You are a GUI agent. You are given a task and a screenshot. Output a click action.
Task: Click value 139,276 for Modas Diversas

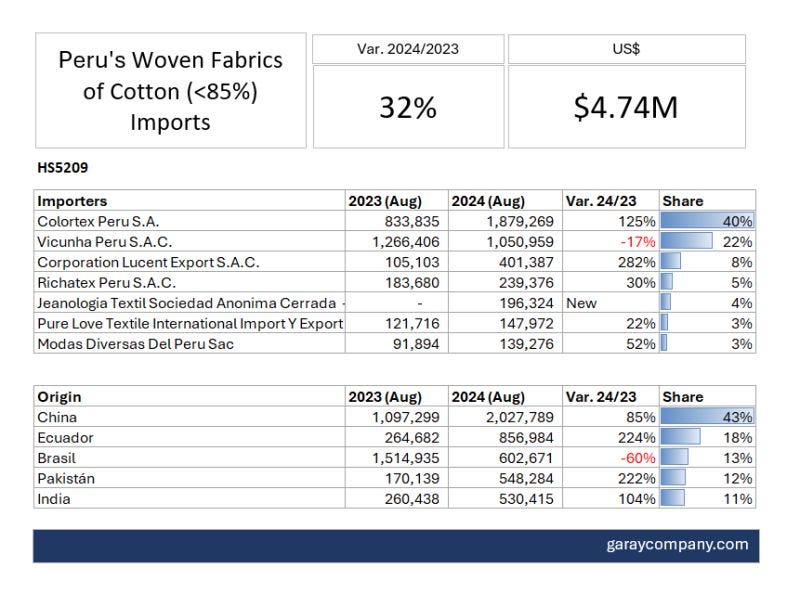click(526, 344)
